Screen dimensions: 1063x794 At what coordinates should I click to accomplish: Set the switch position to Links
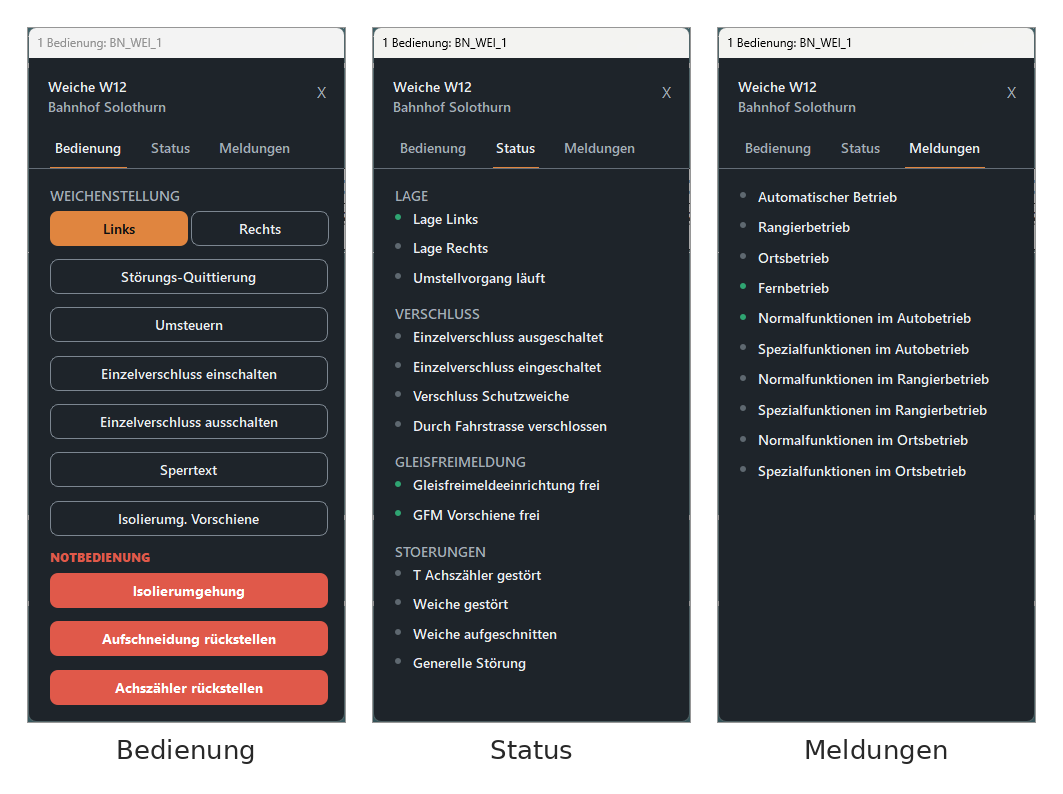point(119,229)
